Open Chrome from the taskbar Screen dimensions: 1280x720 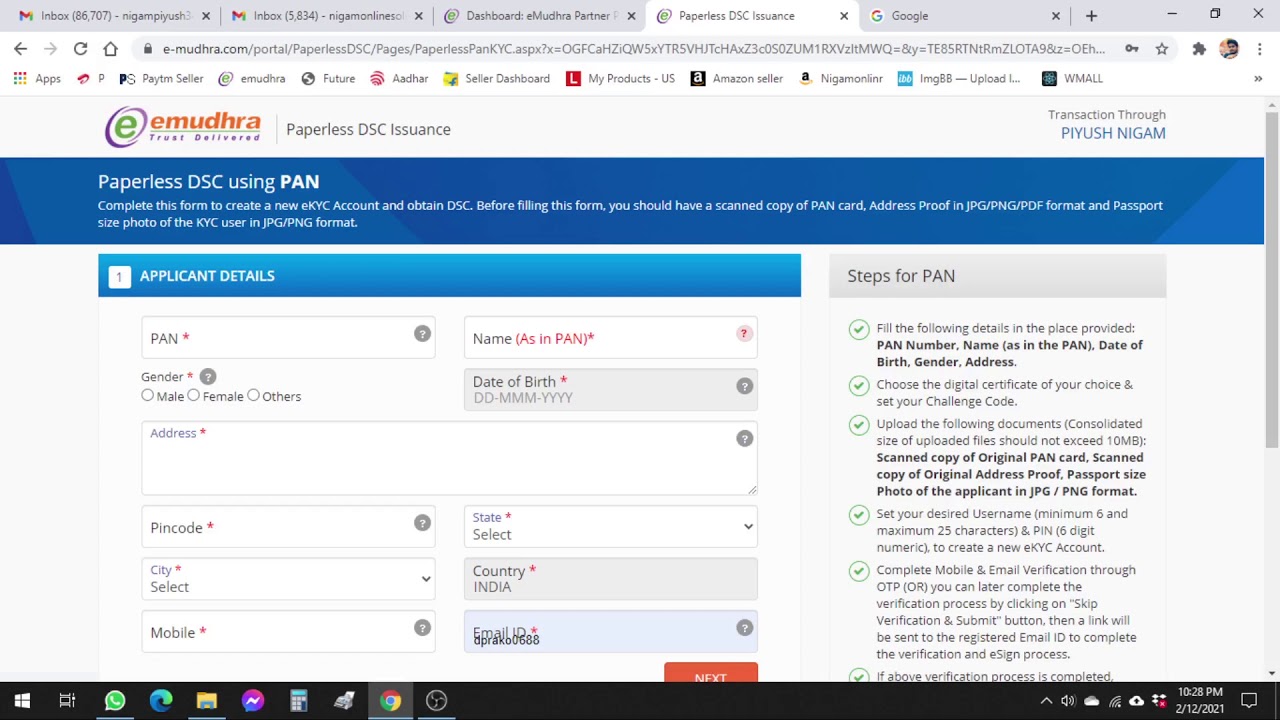(391, 701)
